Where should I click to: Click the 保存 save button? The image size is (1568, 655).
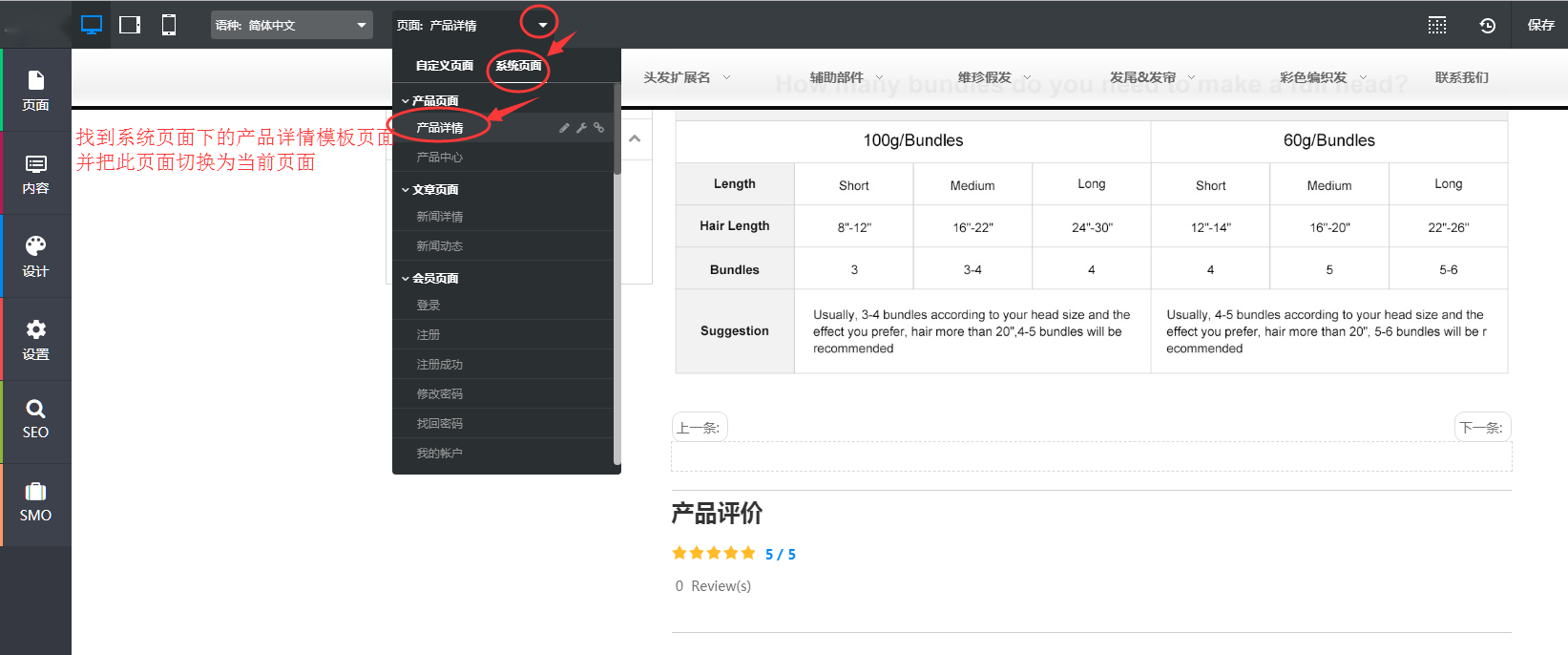point(1540,25)
